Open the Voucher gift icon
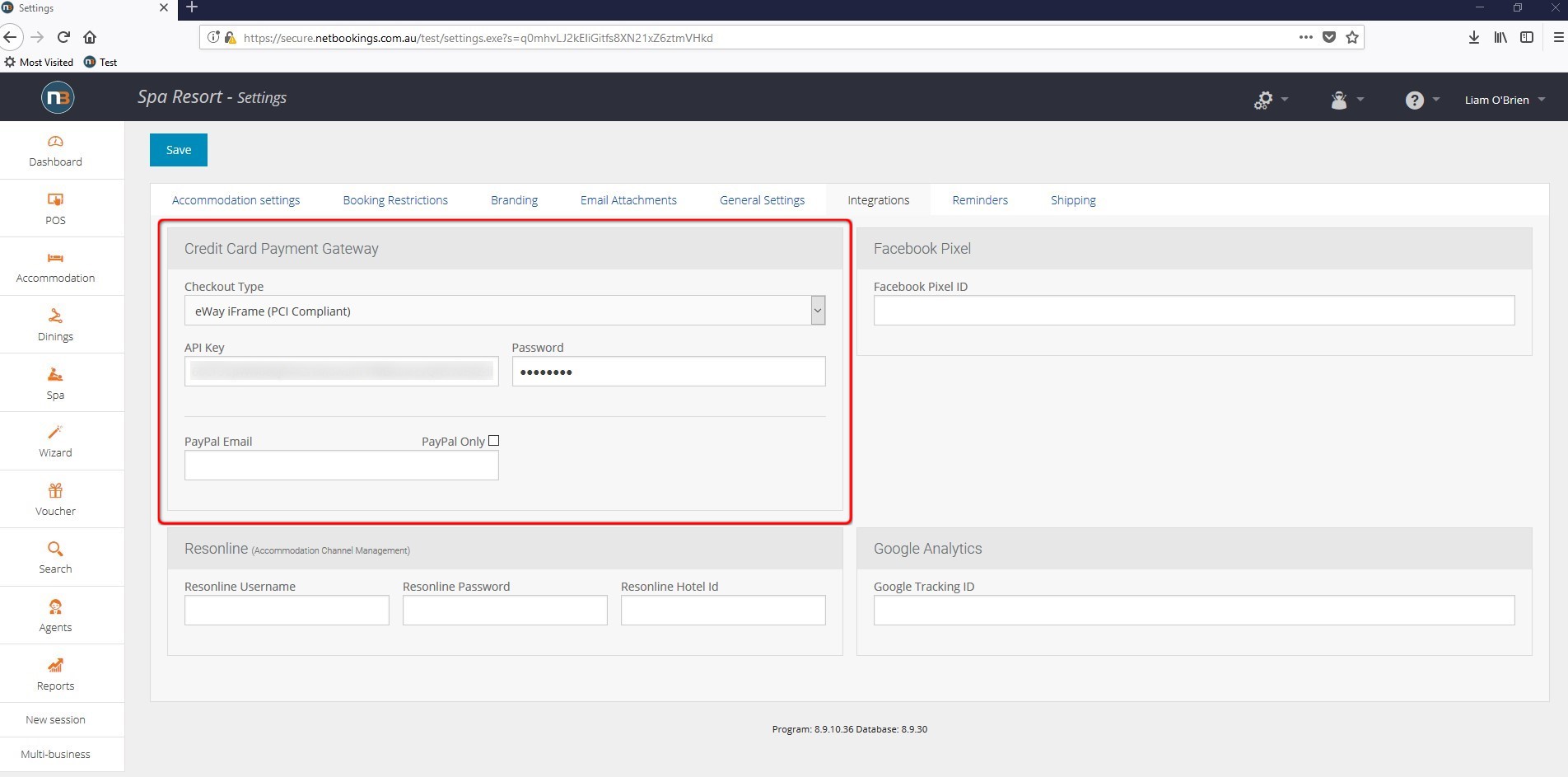Screen dimensions: 1568x777 (x=55, y=490)
